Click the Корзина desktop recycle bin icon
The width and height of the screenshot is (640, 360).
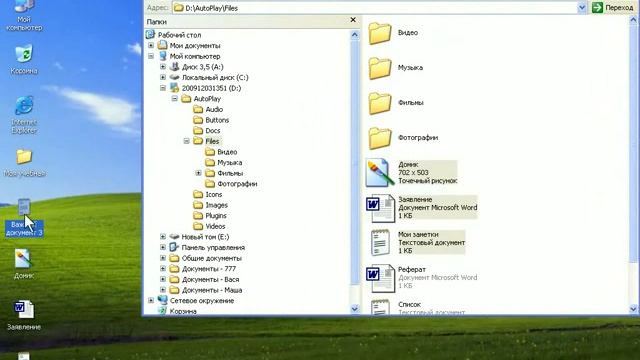pos(24,60)
